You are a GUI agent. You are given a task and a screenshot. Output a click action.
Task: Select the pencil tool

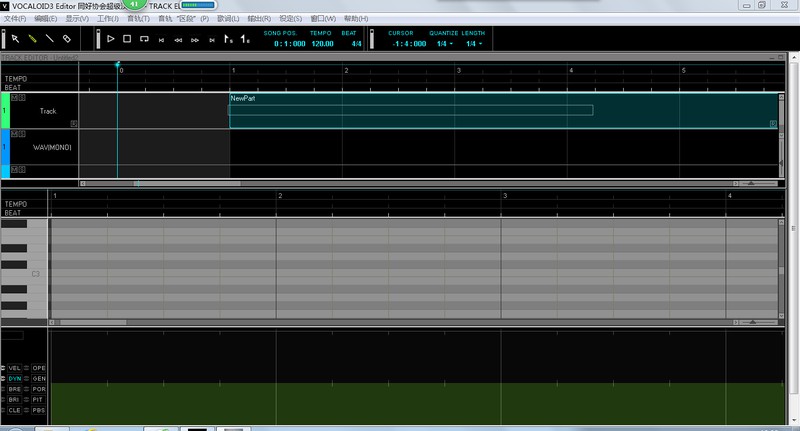coord(32,39)
